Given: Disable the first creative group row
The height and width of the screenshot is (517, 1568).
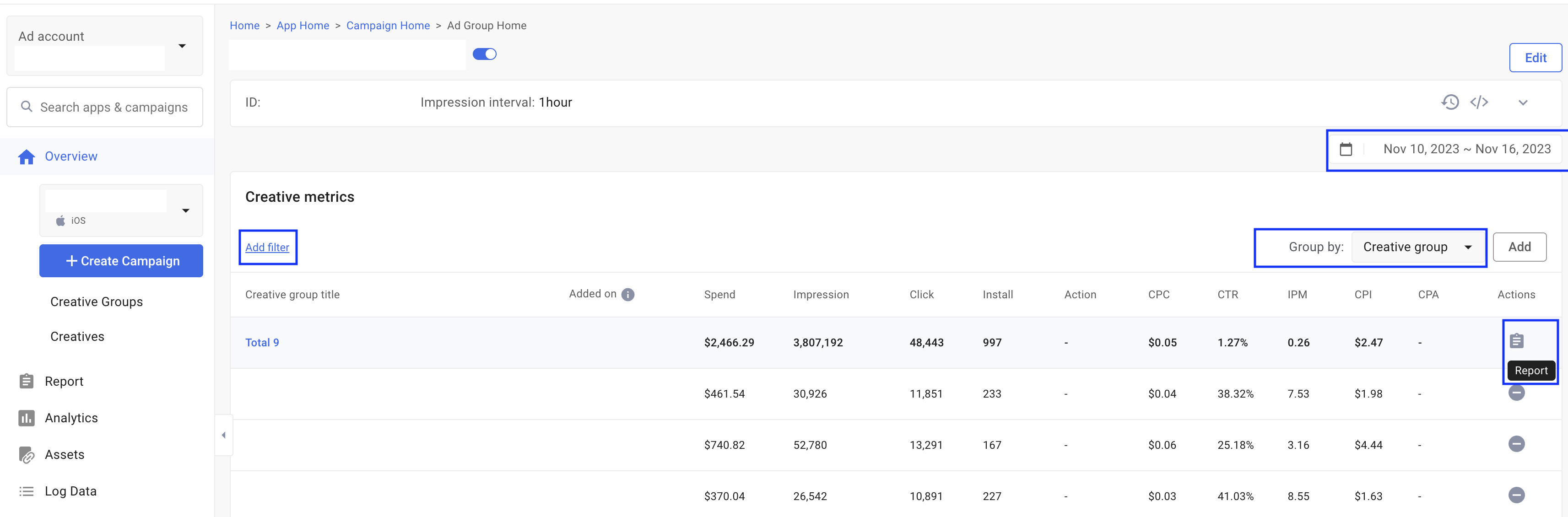Looking at the screenshot, I should point(1517,393).
